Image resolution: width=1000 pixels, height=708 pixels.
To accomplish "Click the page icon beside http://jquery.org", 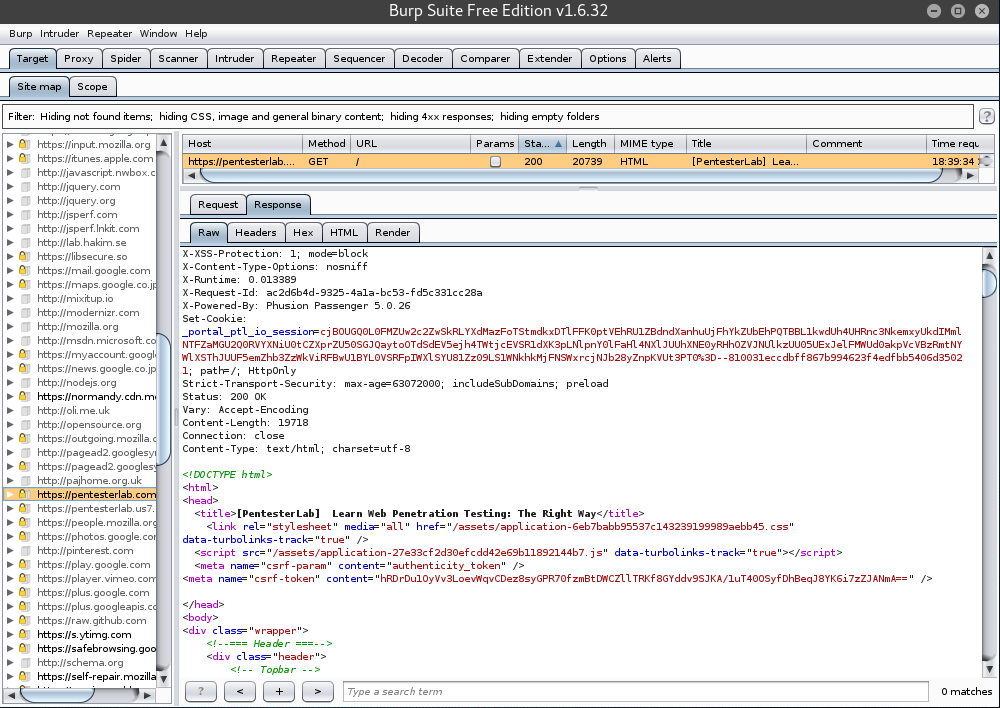I will [26, 200].
